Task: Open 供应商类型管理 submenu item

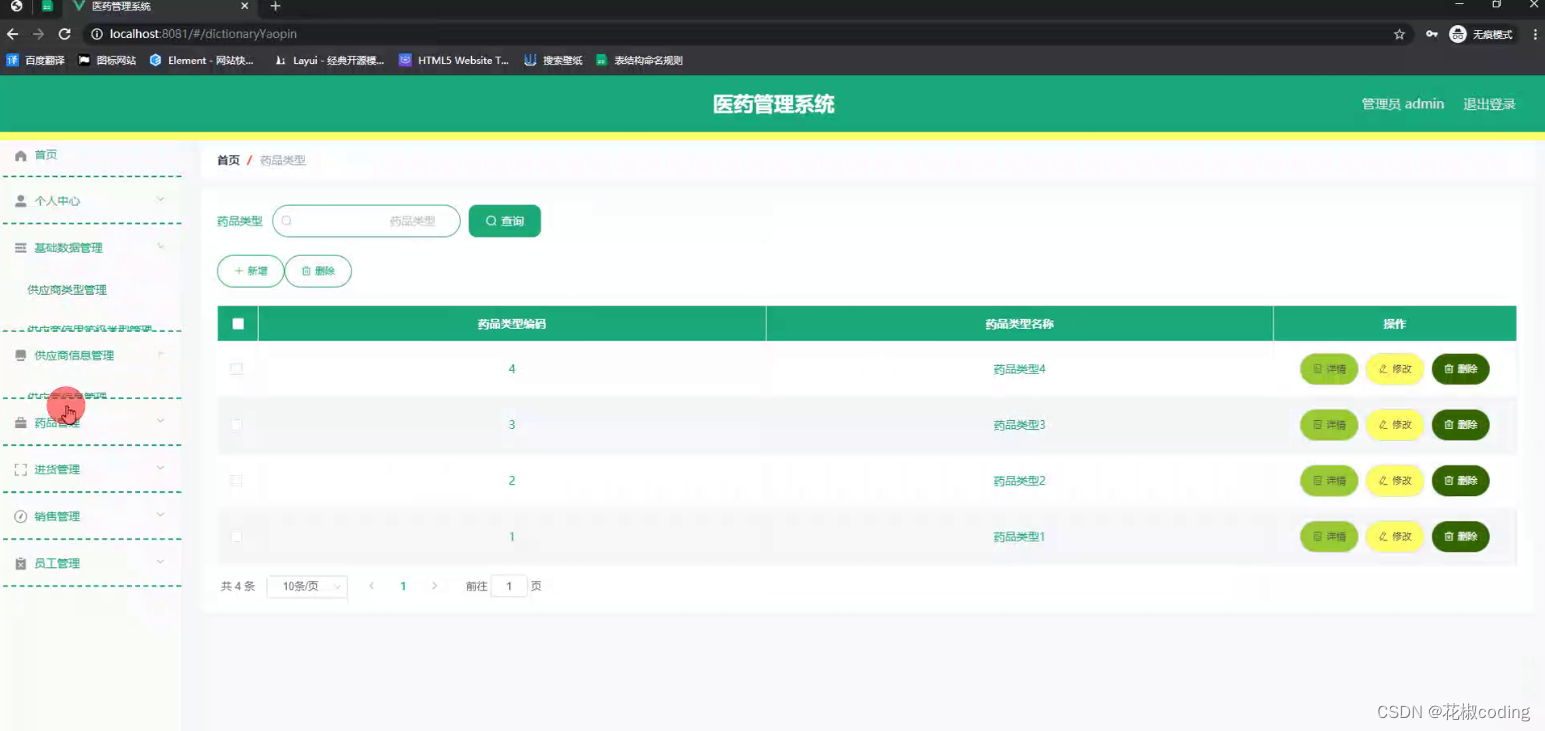Action: point(67,290)
